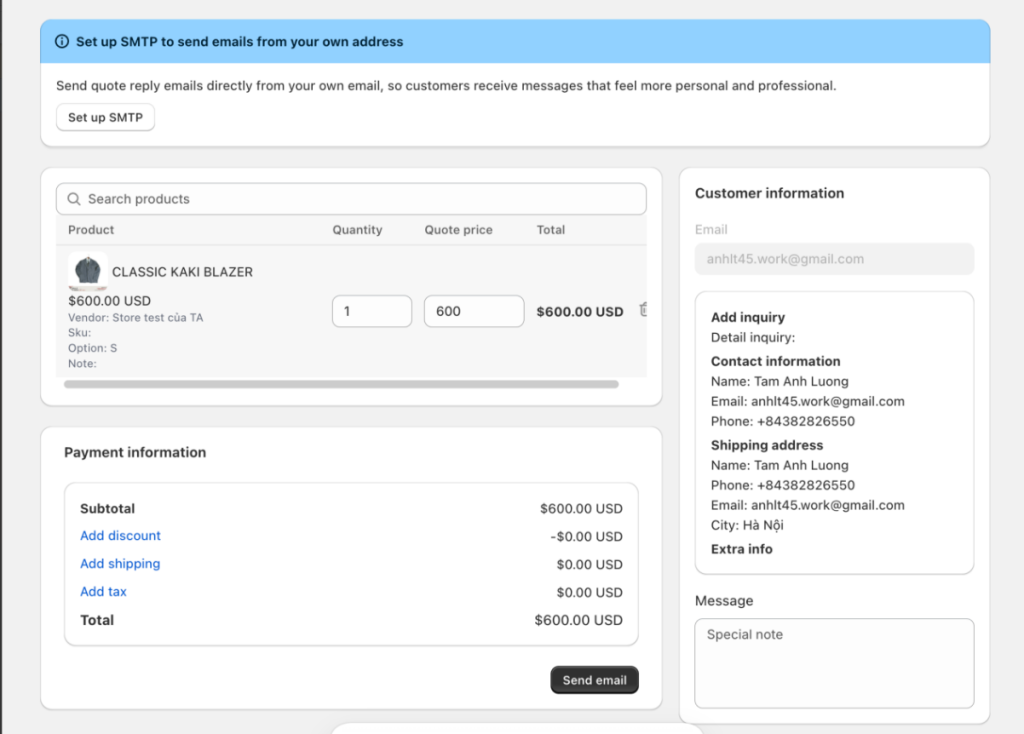The width and height of the screenshot is (1024, 734).
Task: Focus the Search products field
Action: pos(351,199)
